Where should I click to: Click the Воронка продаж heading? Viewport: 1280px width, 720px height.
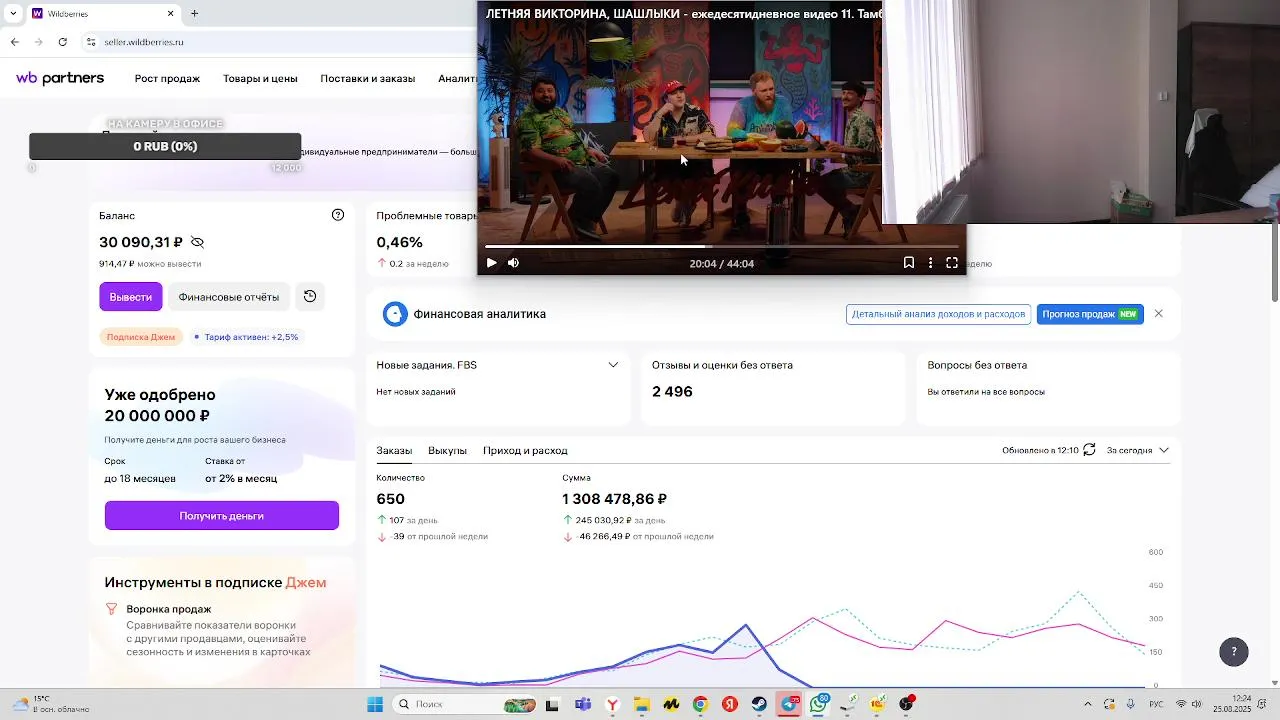click(169, 609)
